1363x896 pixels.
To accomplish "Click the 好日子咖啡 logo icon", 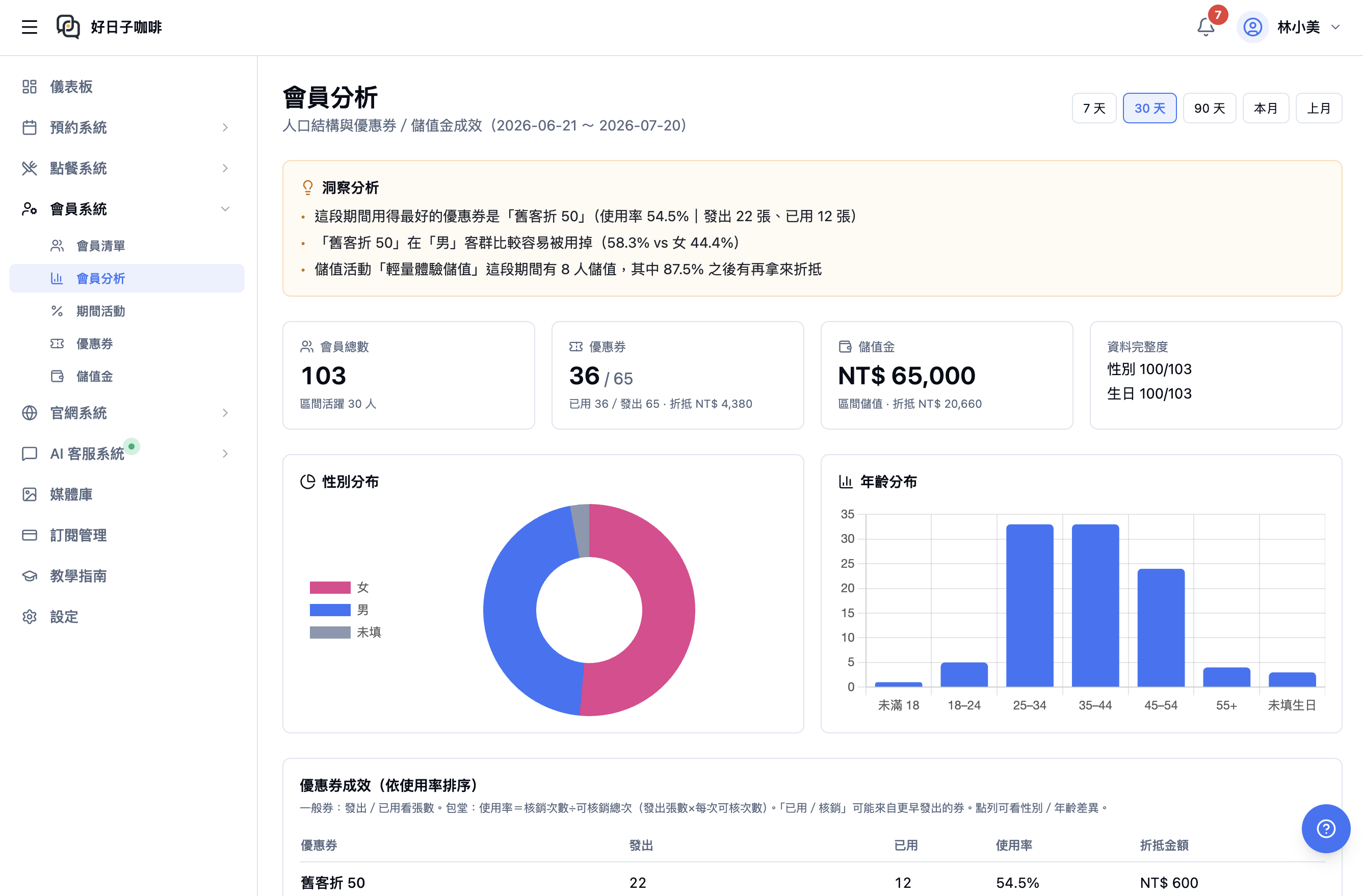I will [68, 27].
